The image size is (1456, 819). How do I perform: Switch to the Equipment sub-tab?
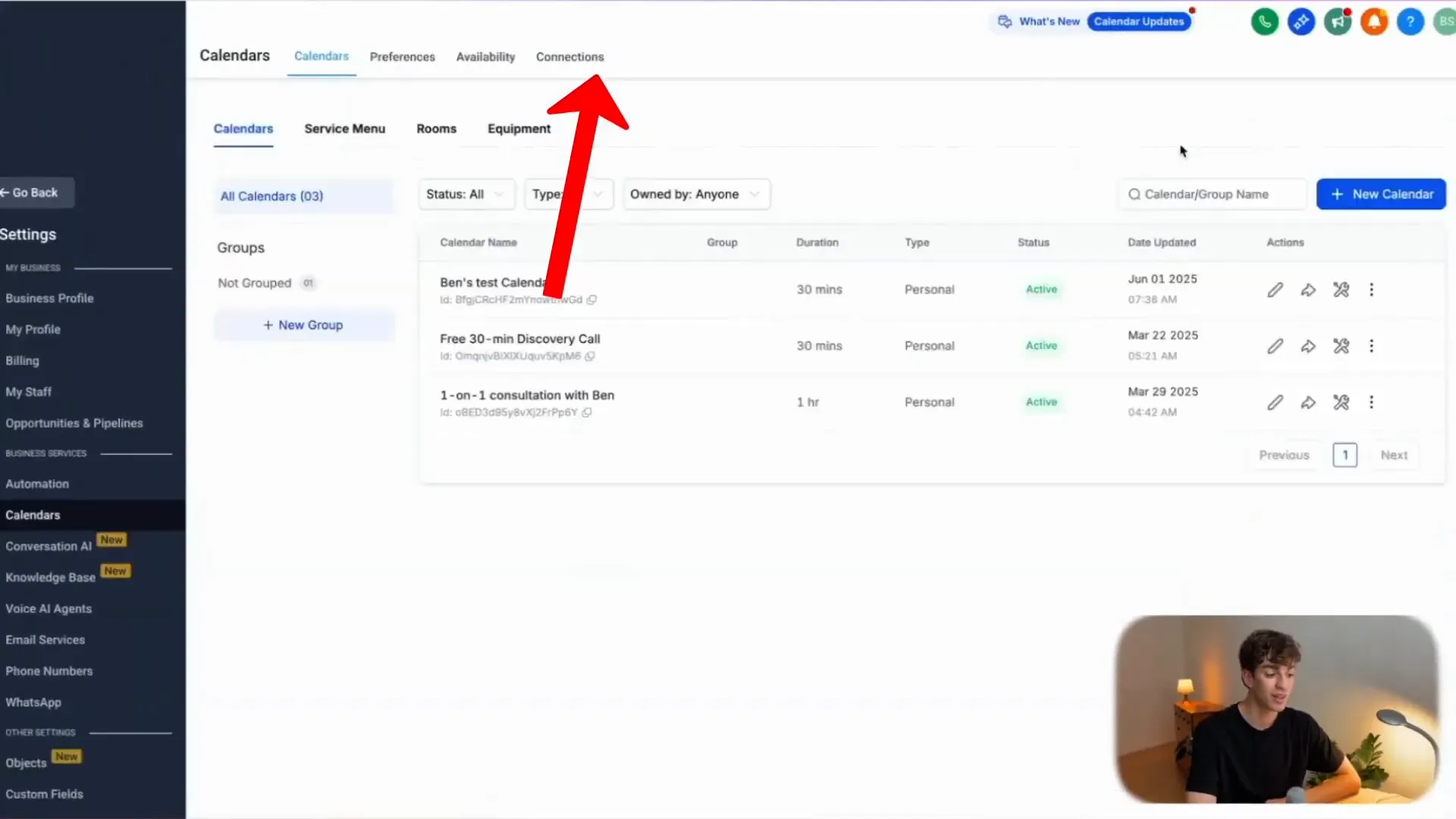[519, 129]
